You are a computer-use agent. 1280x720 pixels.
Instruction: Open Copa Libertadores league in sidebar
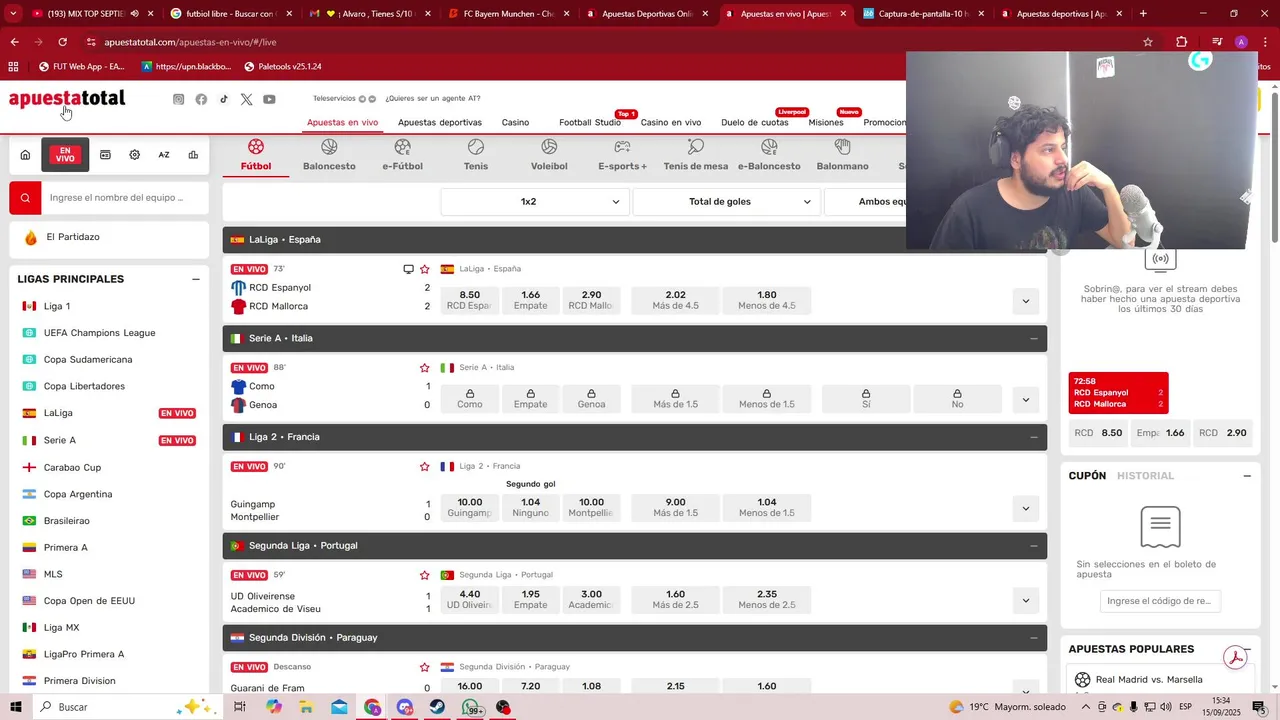[84, 386]
